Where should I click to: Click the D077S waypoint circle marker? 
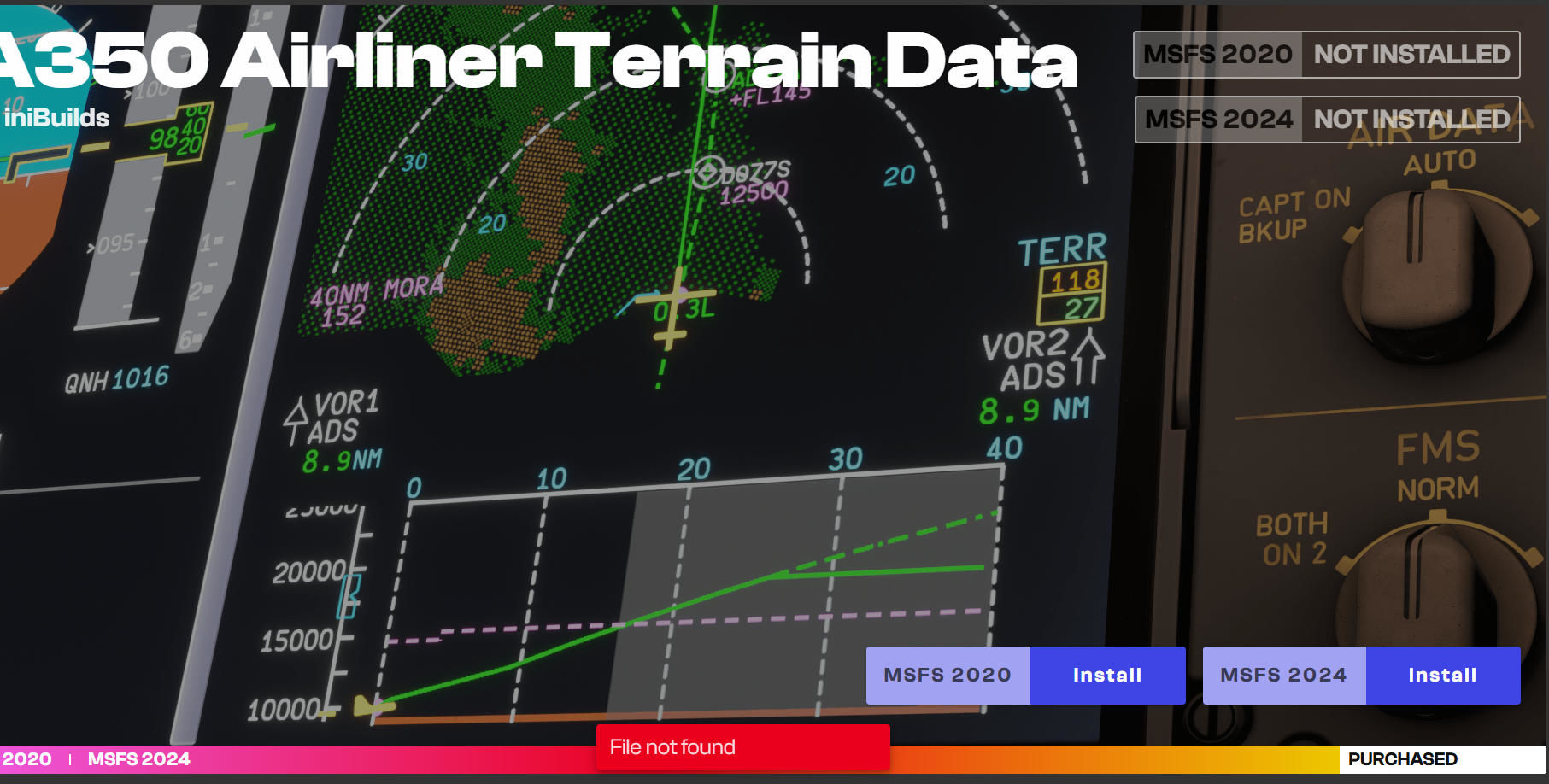pos(707,172)
